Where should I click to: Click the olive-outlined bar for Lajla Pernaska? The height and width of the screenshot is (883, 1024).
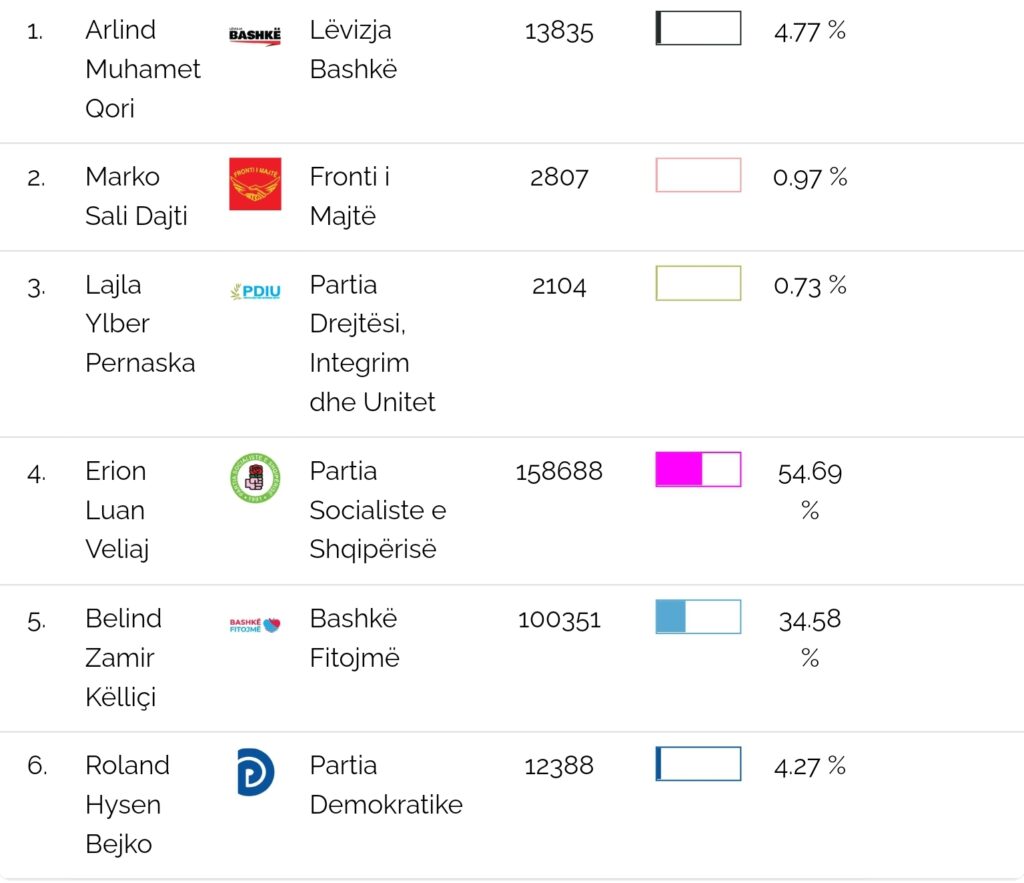[698, 283]
